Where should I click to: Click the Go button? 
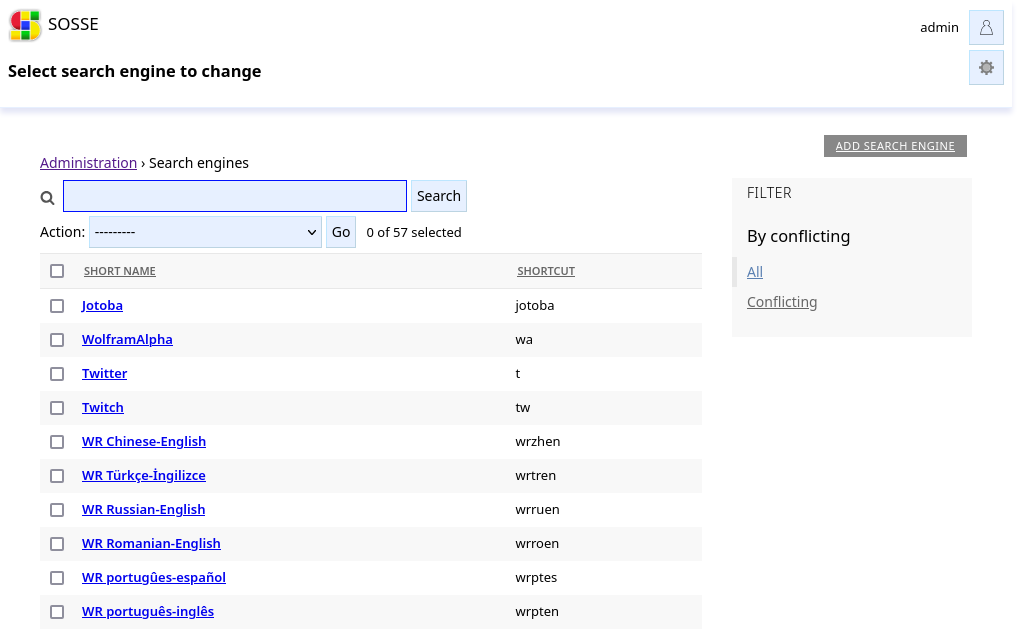tap(341, 232)
